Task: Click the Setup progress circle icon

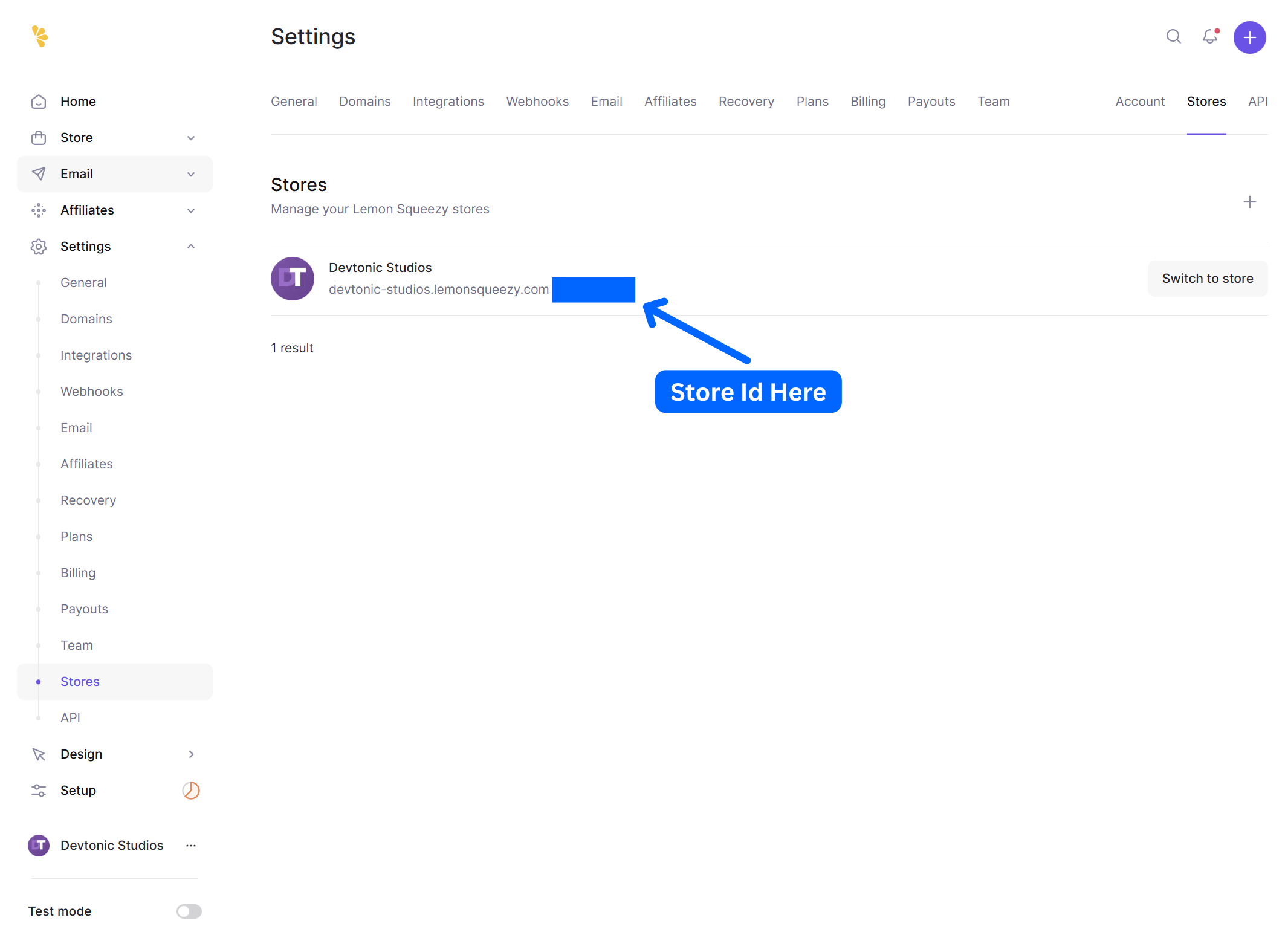Action: click(191, 790)
